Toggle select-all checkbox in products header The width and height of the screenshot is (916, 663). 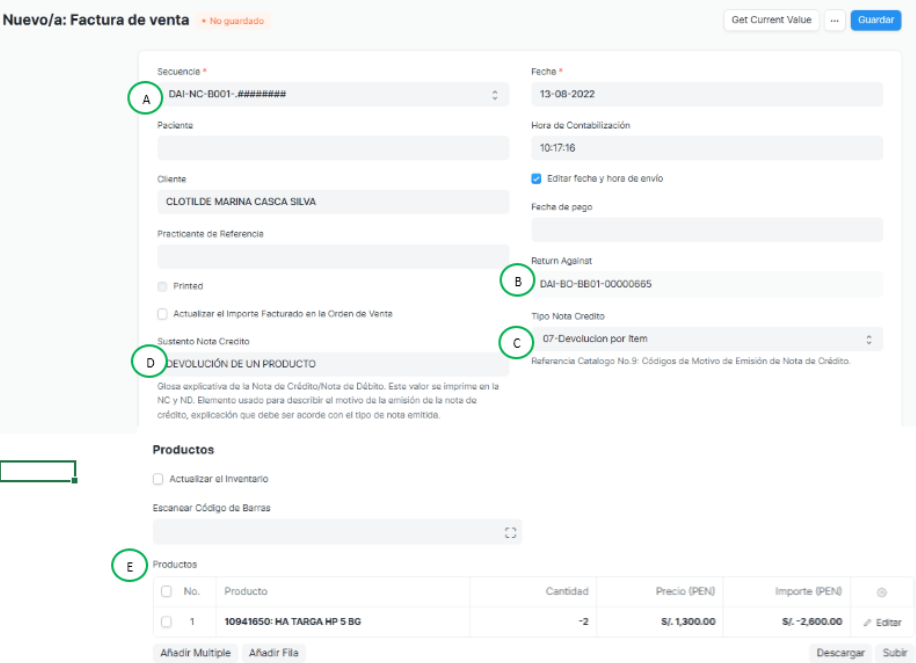167,592
